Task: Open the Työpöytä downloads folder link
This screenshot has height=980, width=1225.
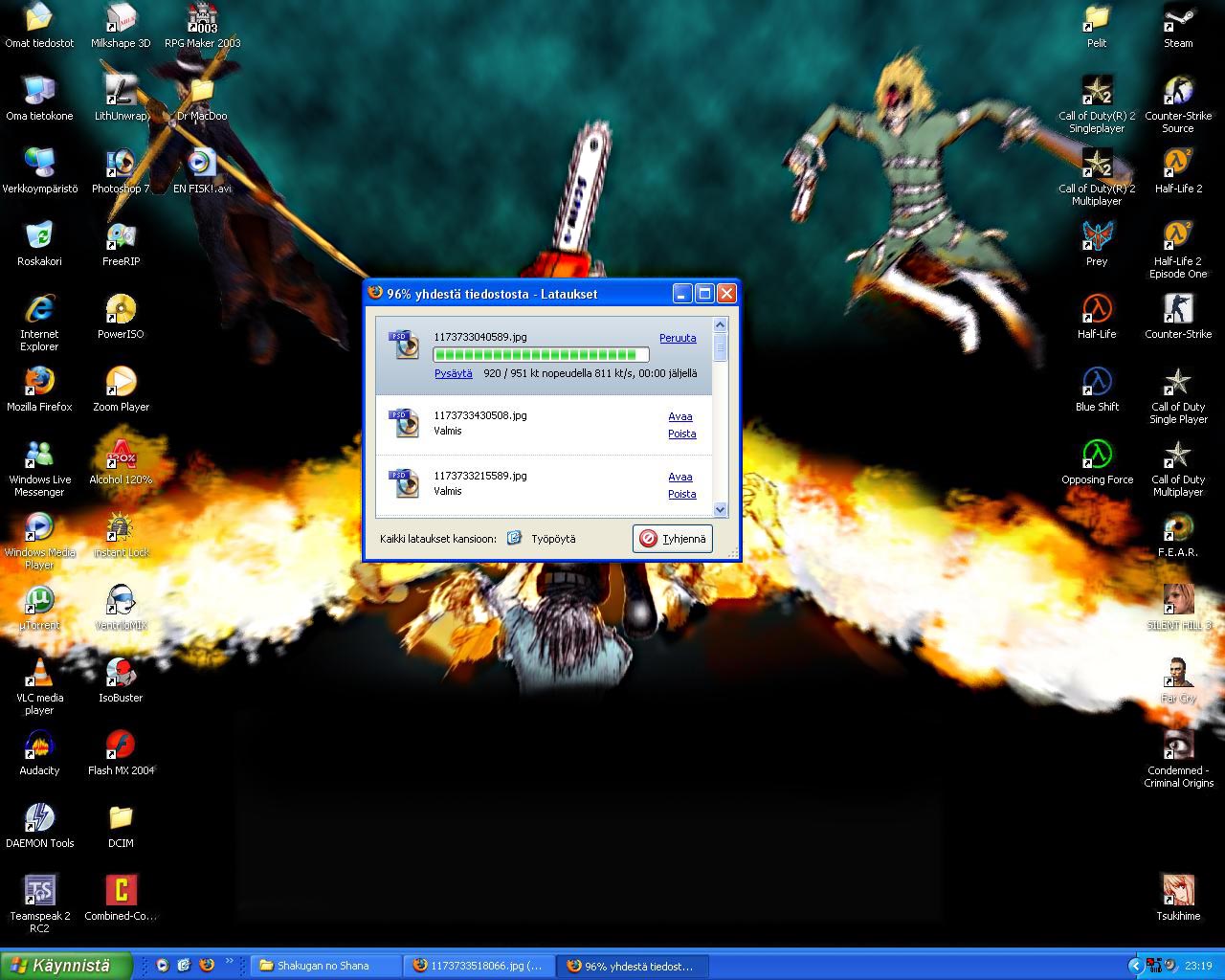Action: click(553, 539)
